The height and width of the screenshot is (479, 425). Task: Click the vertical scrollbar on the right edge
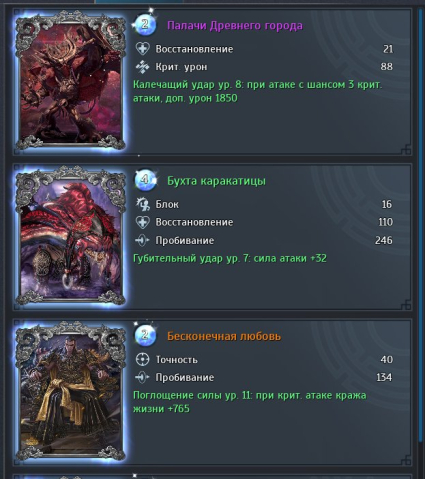[421, 223]
